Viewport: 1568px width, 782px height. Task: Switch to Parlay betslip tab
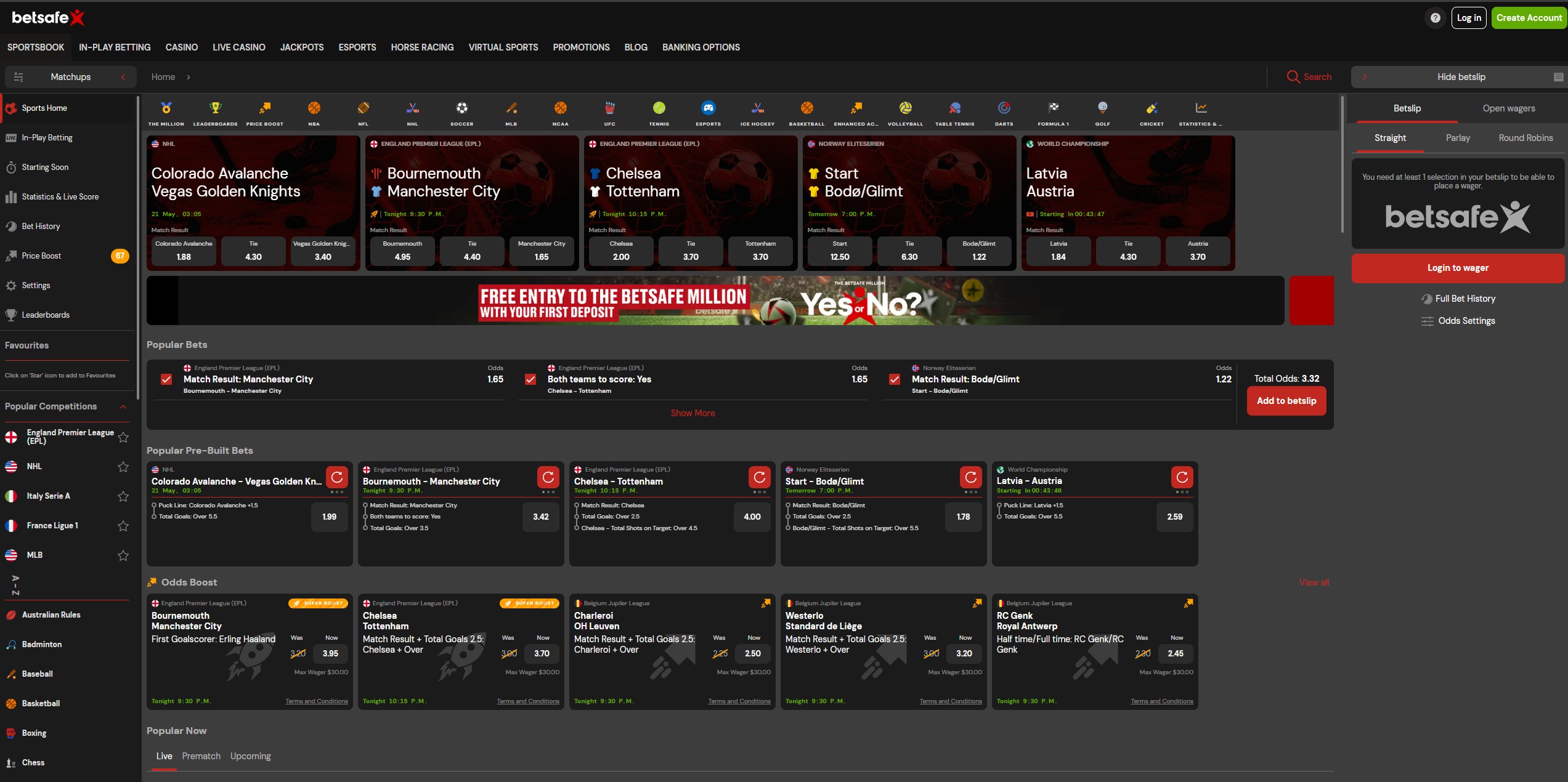click(1458, 138)
